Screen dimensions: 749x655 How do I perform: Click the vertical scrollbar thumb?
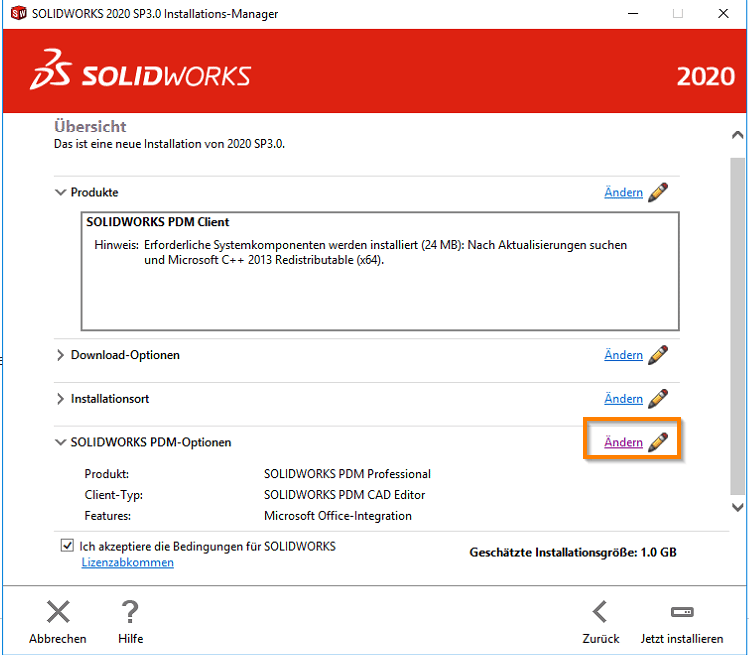pos(738,326)
